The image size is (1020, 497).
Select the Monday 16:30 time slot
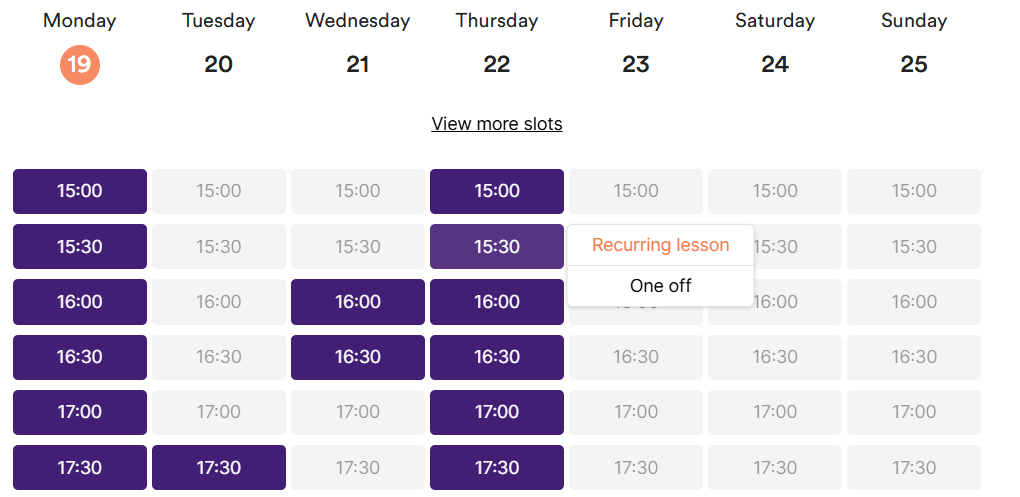[80, 357]
